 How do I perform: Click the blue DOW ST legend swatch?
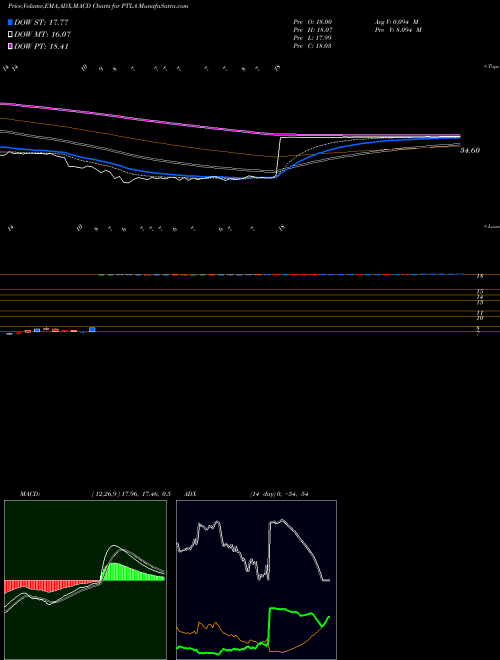[10, 22]
